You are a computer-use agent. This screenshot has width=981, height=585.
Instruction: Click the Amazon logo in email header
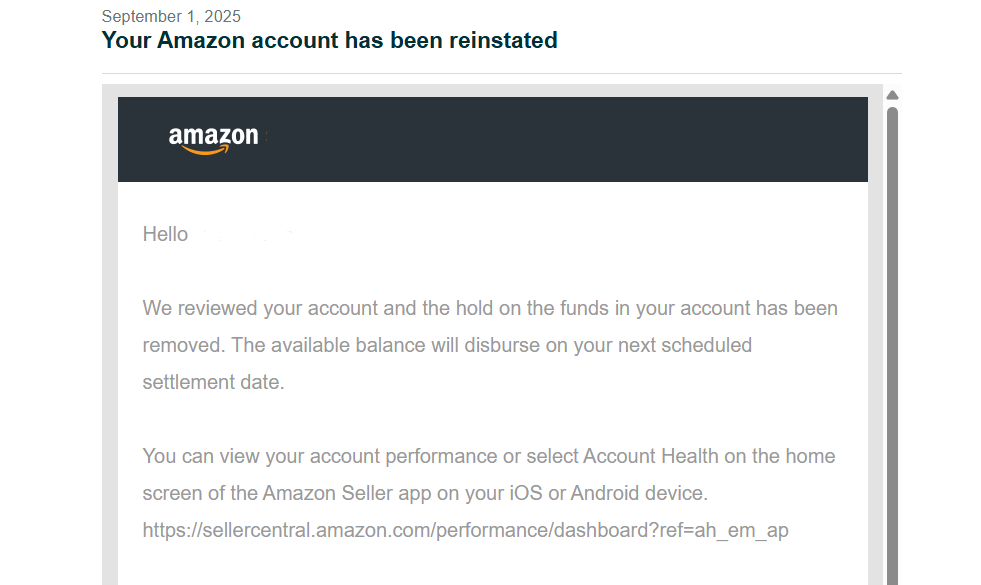point(213,139)
